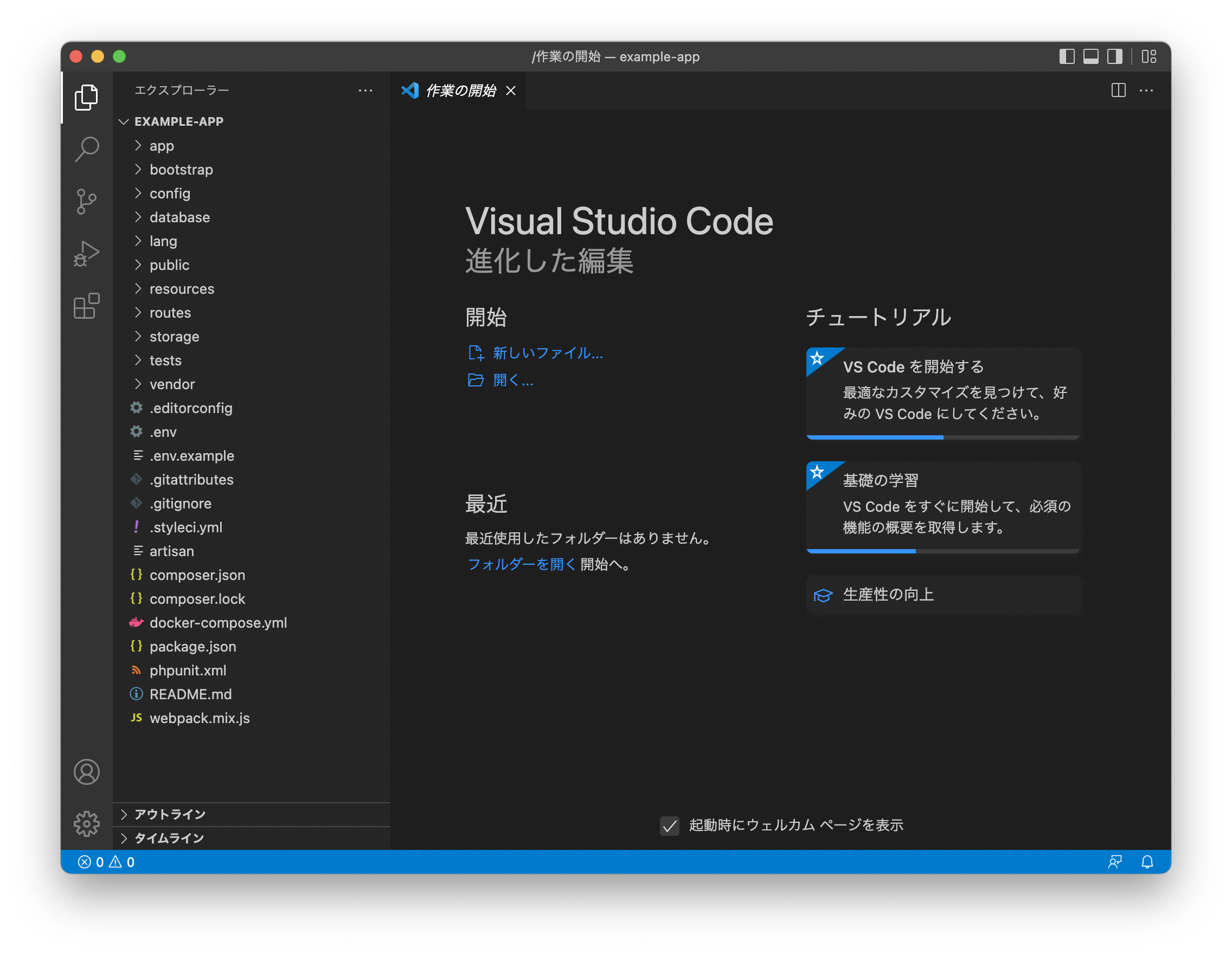Expand the bootstrap folder
Image resolution: width=1232 pixels, height=954 pixels.
252,169
